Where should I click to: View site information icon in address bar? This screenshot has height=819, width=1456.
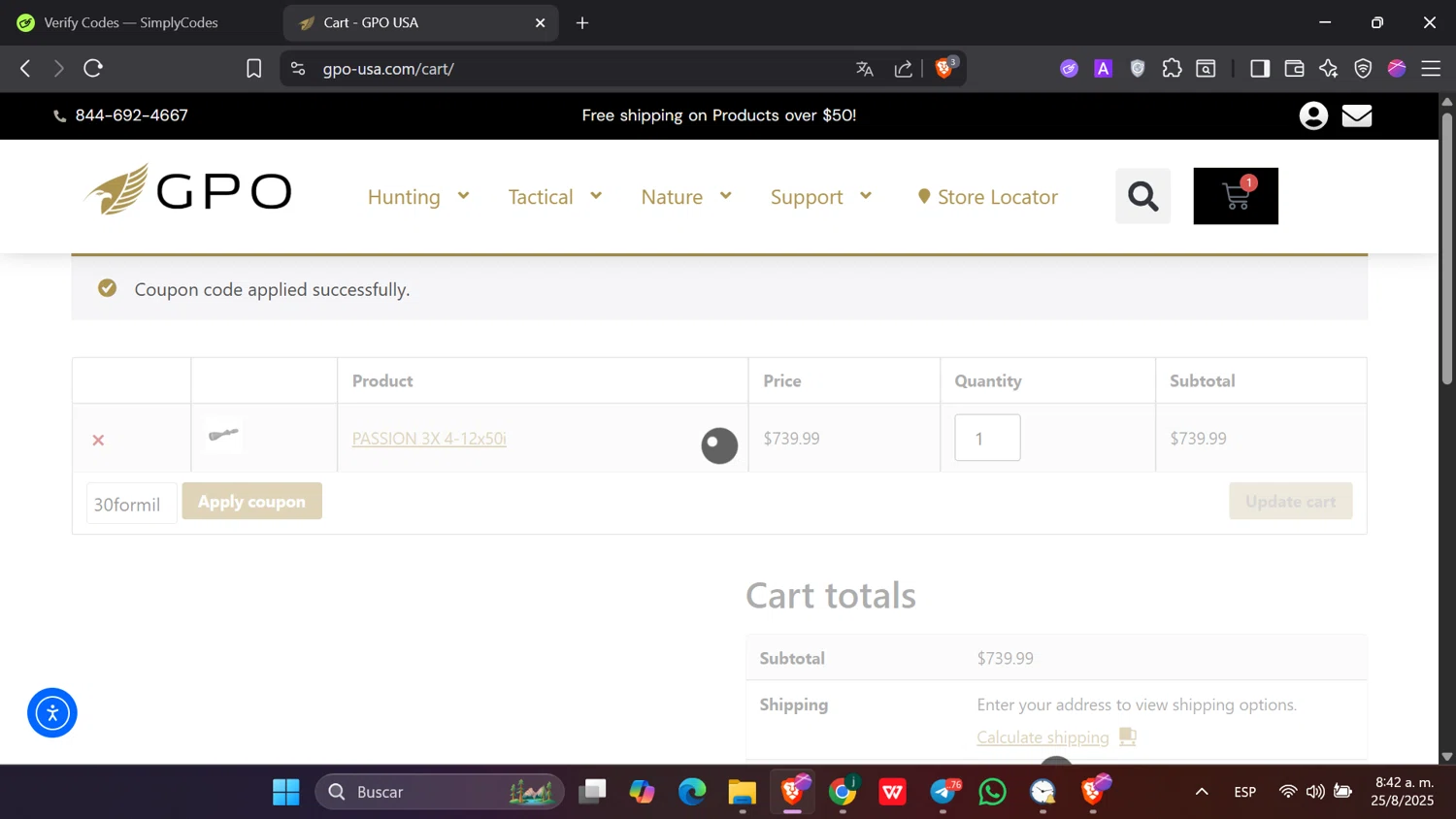298,68
